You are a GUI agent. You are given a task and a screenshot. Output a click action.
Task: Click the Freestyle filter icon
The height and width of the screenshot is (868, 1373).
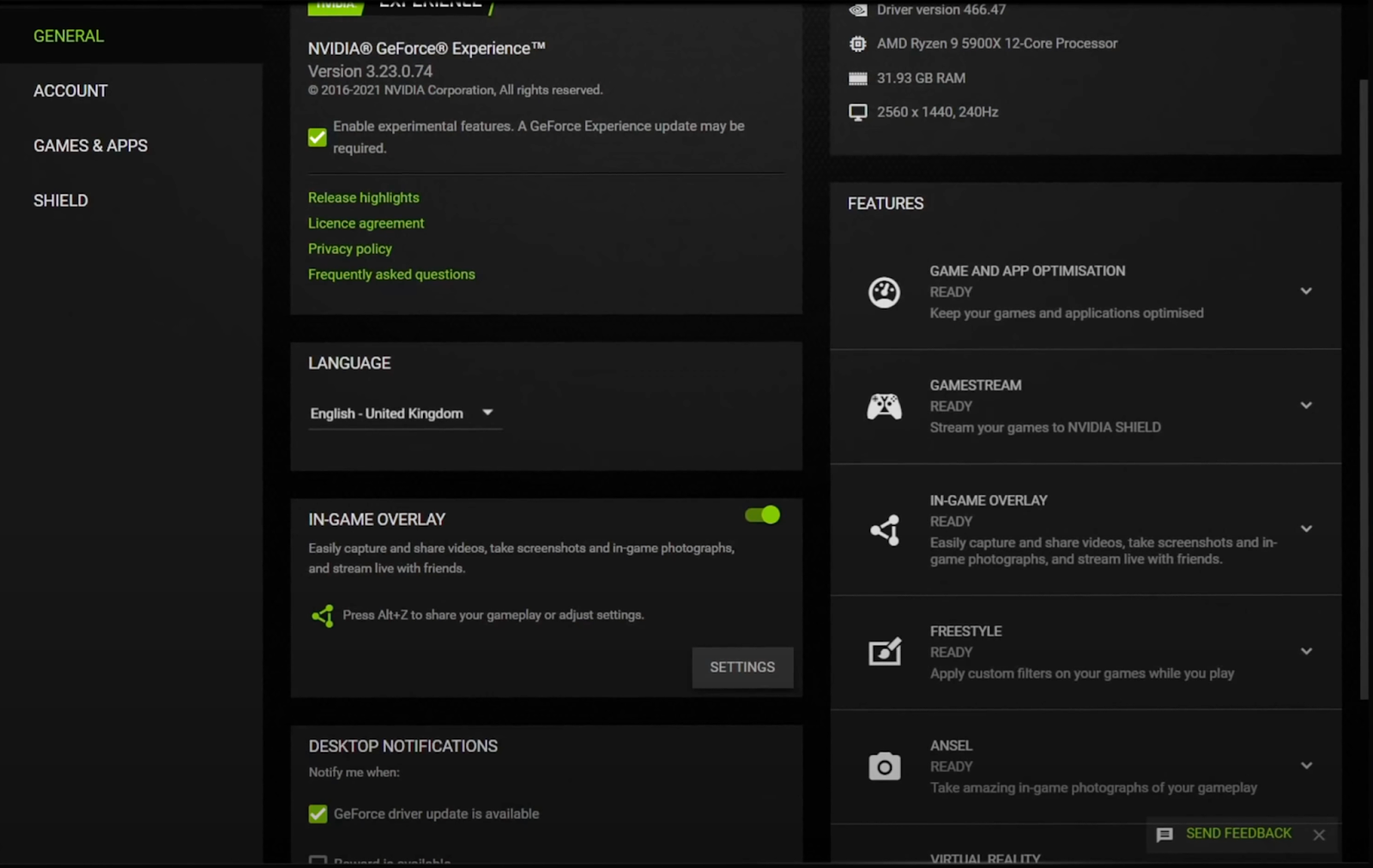[885, 652]
